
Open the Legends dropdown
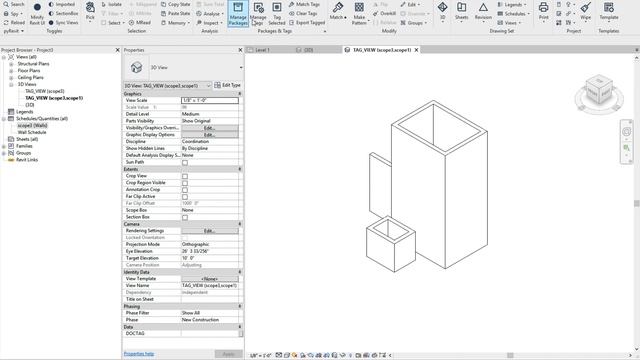tap(512, 4)
